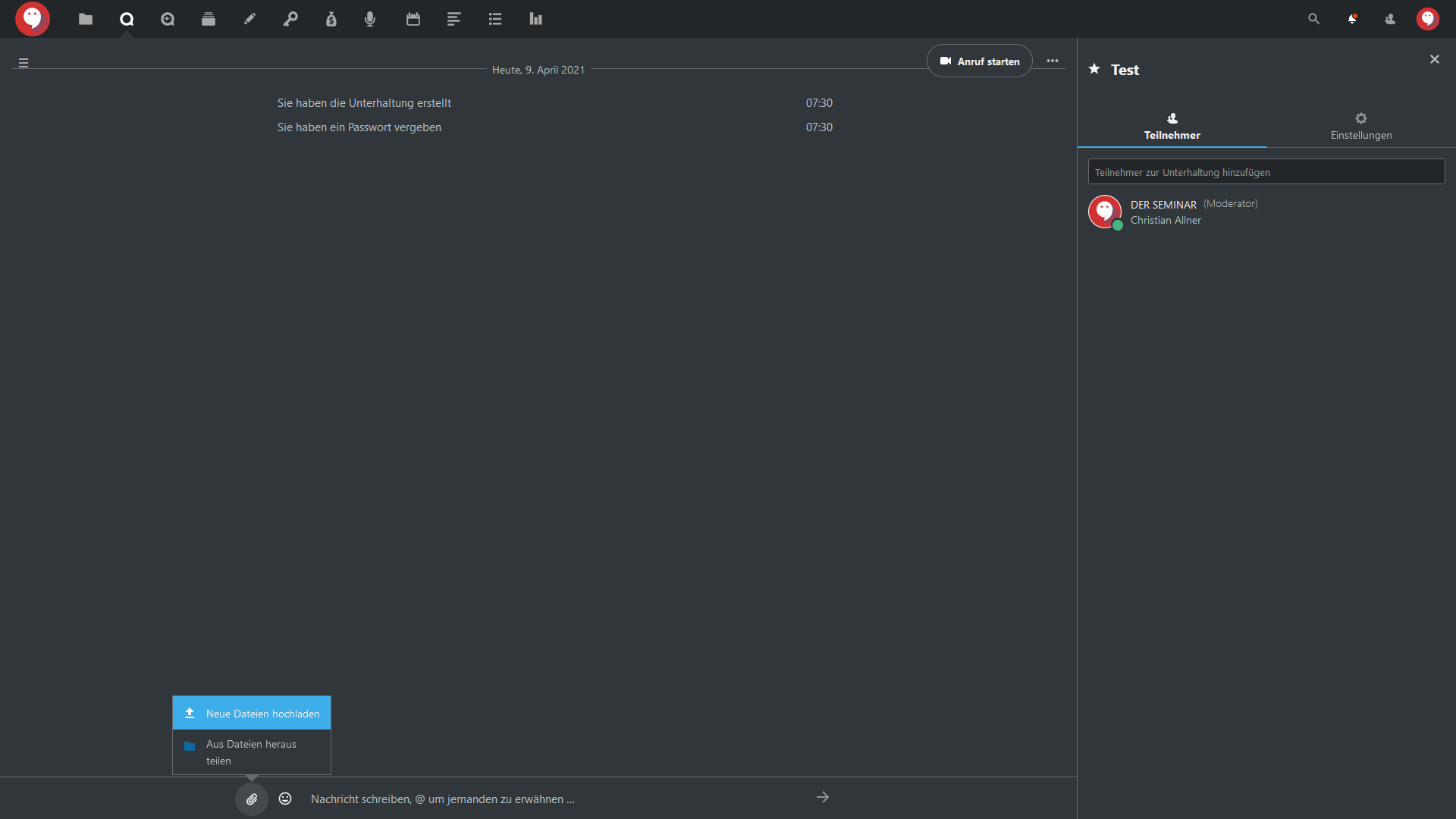Open the contacts menu icon

[x=1390, y=19]
